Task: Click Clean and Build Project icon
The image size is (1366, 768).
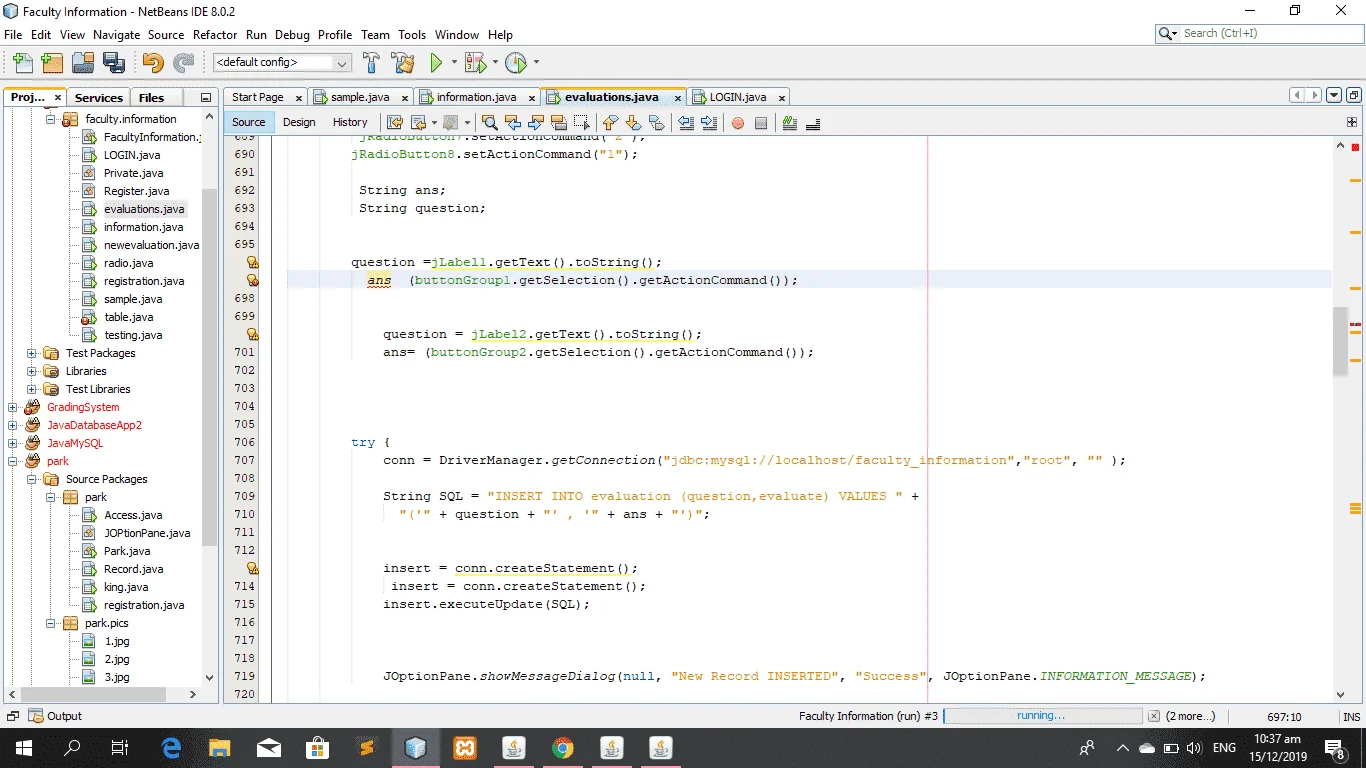Action: (403, 62)
